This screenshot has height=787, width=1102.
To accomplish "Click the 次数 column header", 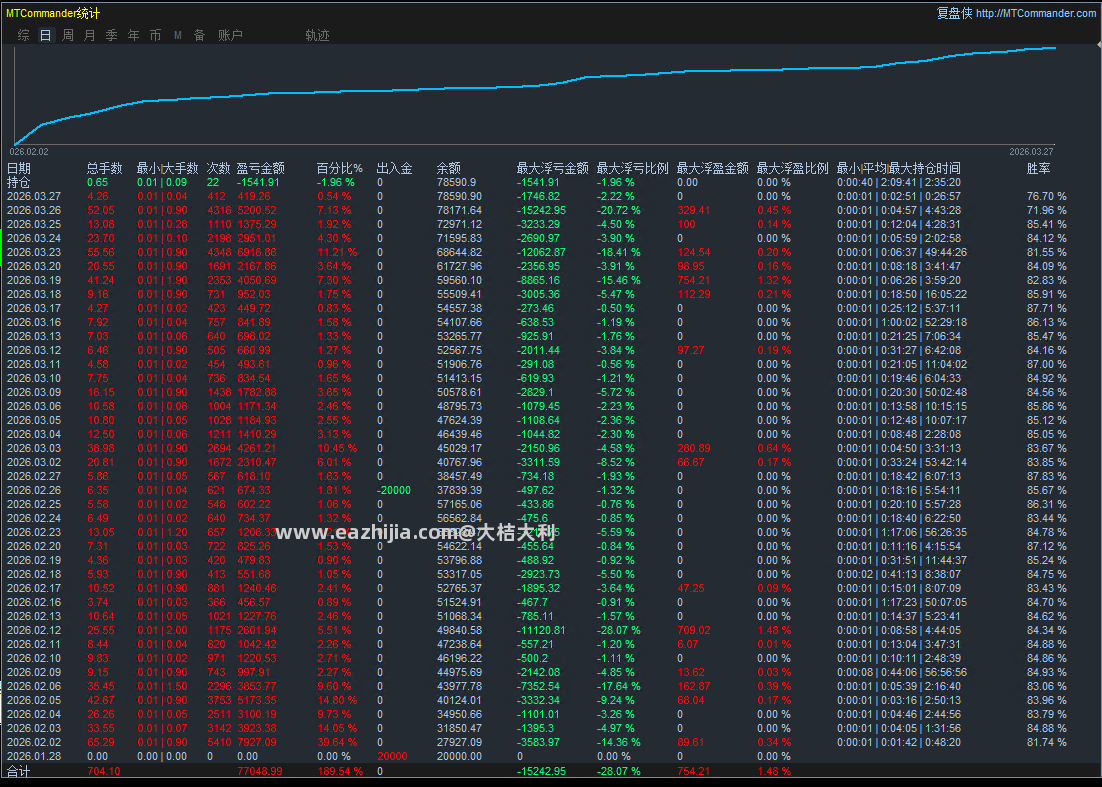I will (x=219, y=169).
